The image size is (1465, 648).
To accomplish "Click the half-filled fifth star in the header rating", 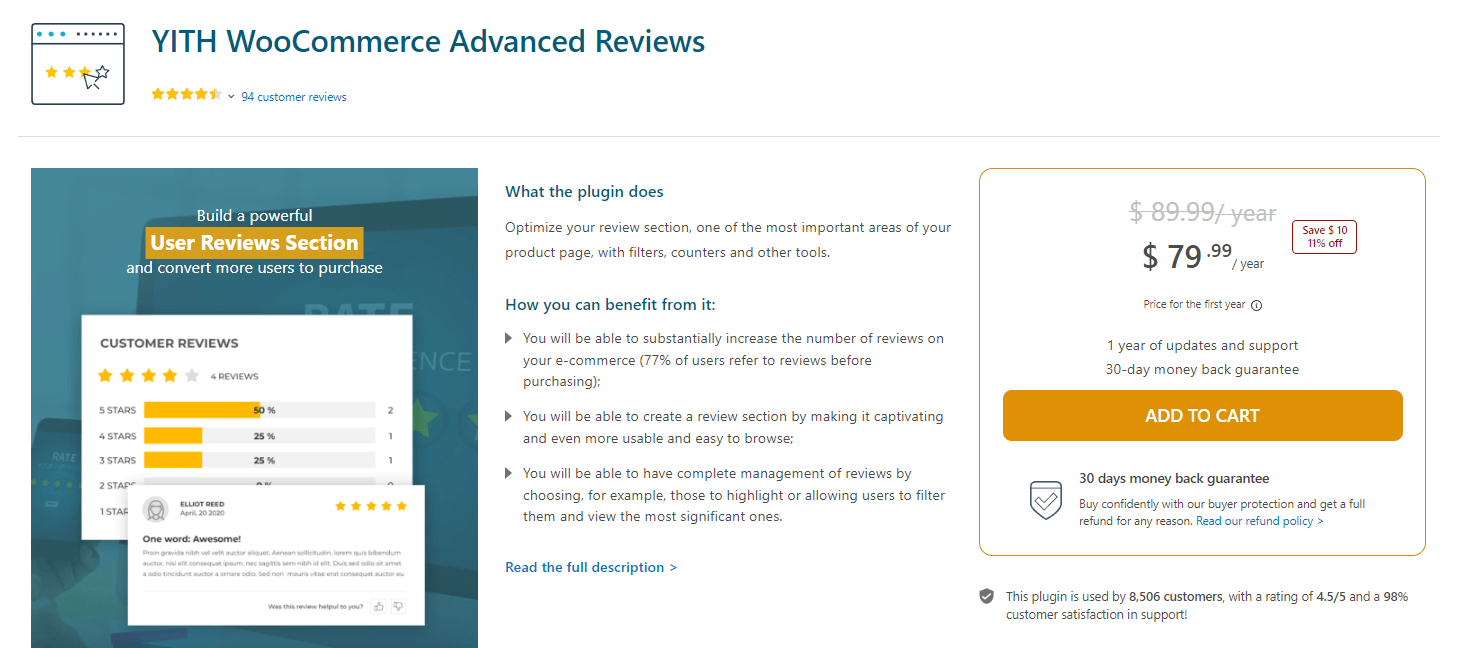I will pos(216,92).
